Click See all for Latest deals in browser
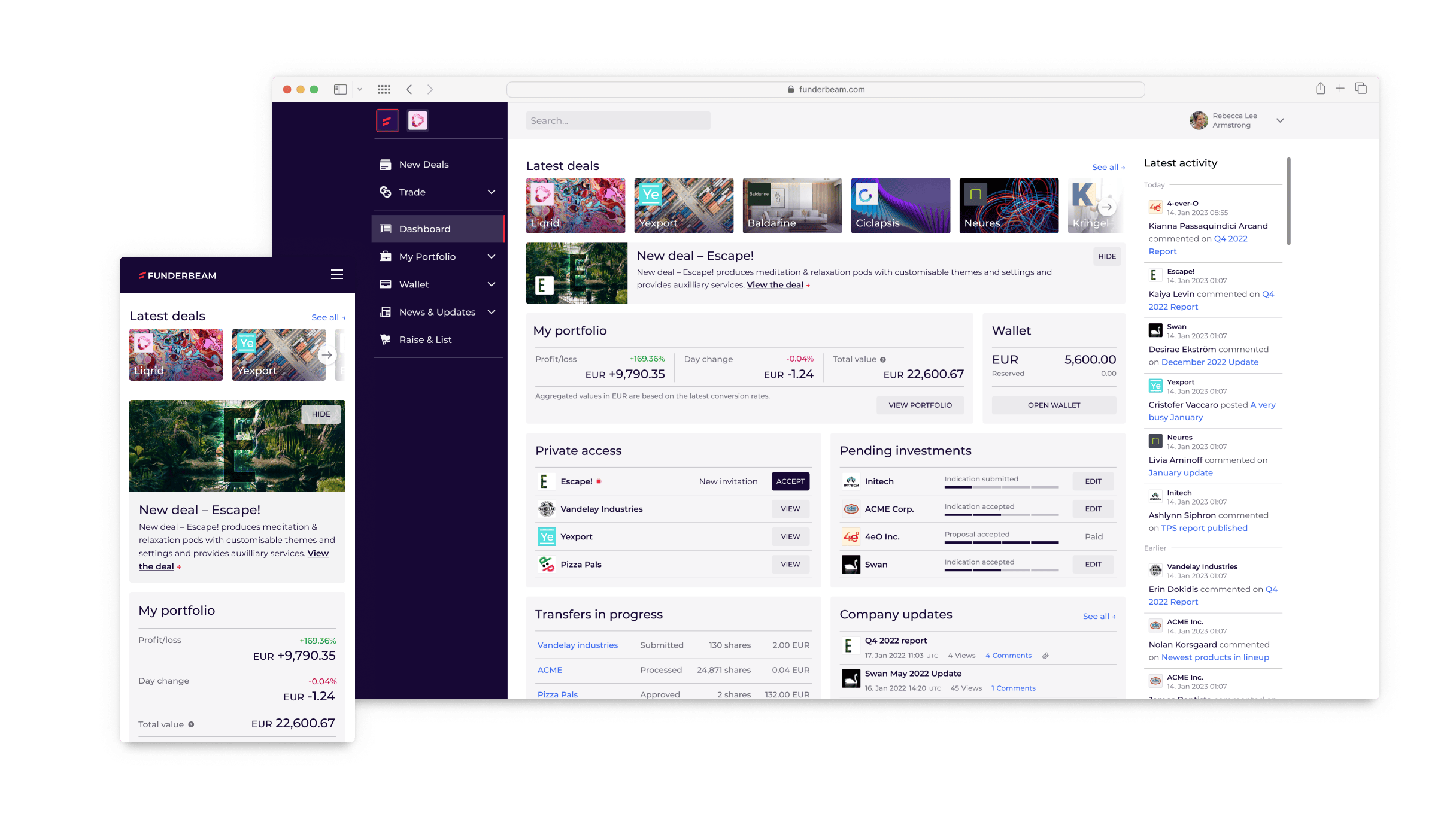Image resolution: width=1456 pixels, height=819 pixels. tap(1108, 168)
